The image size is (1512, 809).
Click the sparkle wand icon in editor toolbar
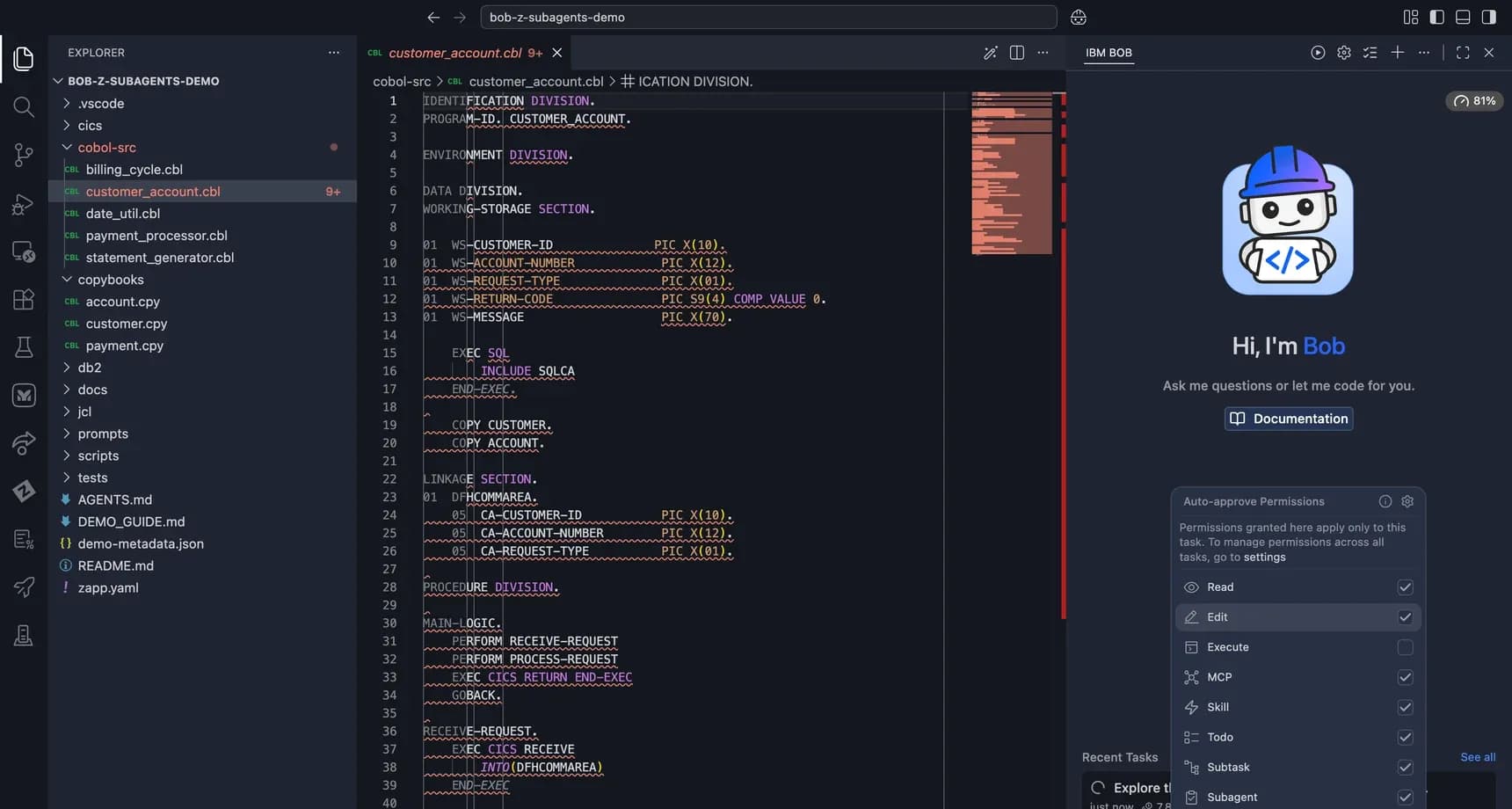point(991,53)
